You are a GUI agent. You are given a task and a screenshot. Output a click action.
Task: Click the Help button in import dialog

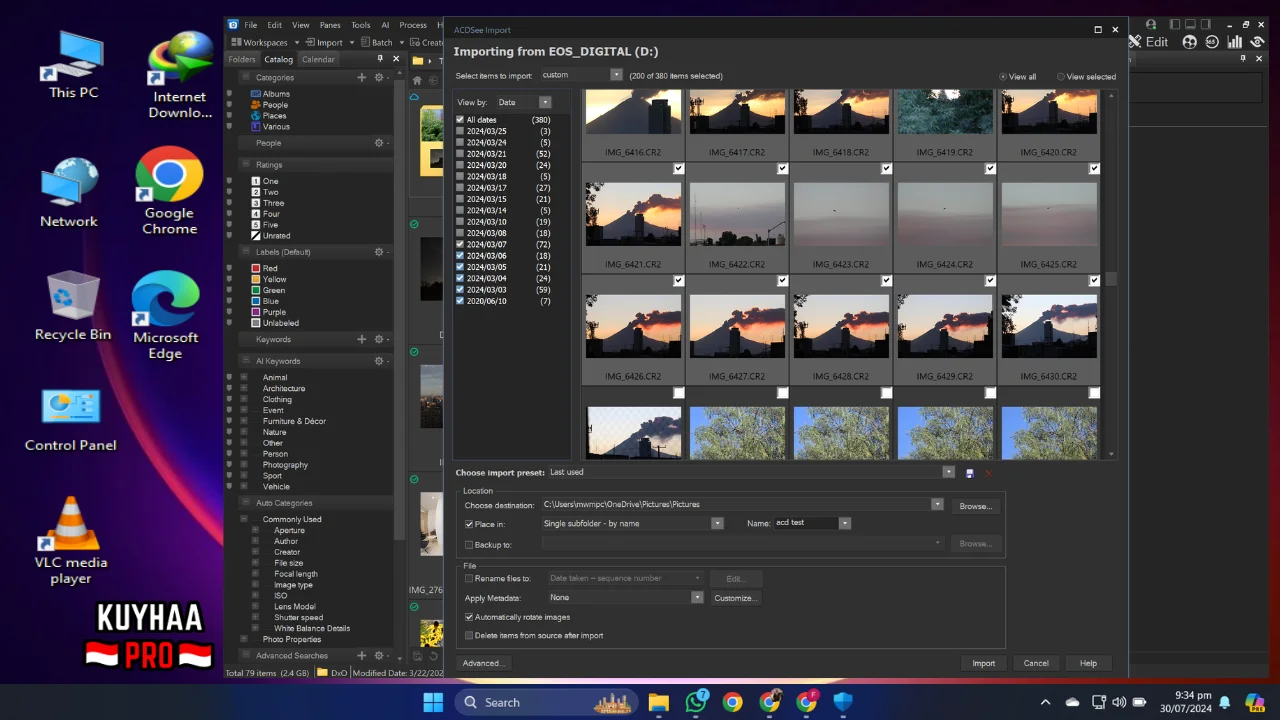[x=1088, y=663]
